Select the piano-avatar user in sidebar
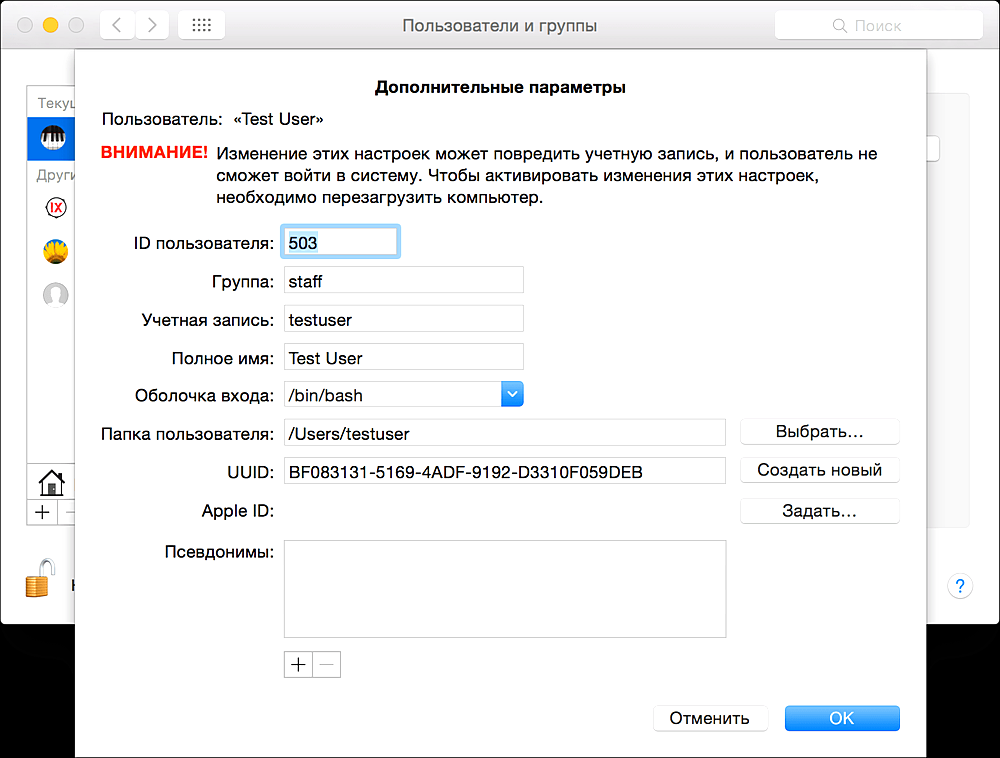1000x758 pixels. [x=53, y=138]
